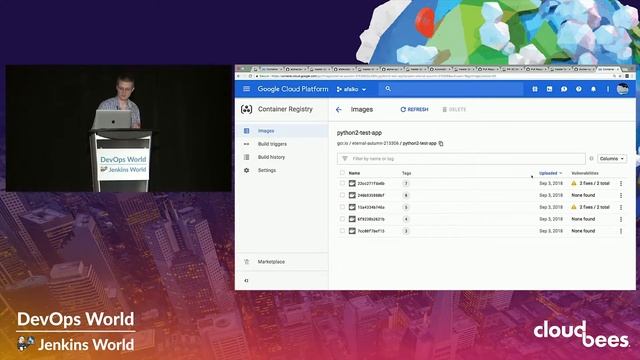
Task: Check the box for image tagged 4
Action: pos(342,219)
